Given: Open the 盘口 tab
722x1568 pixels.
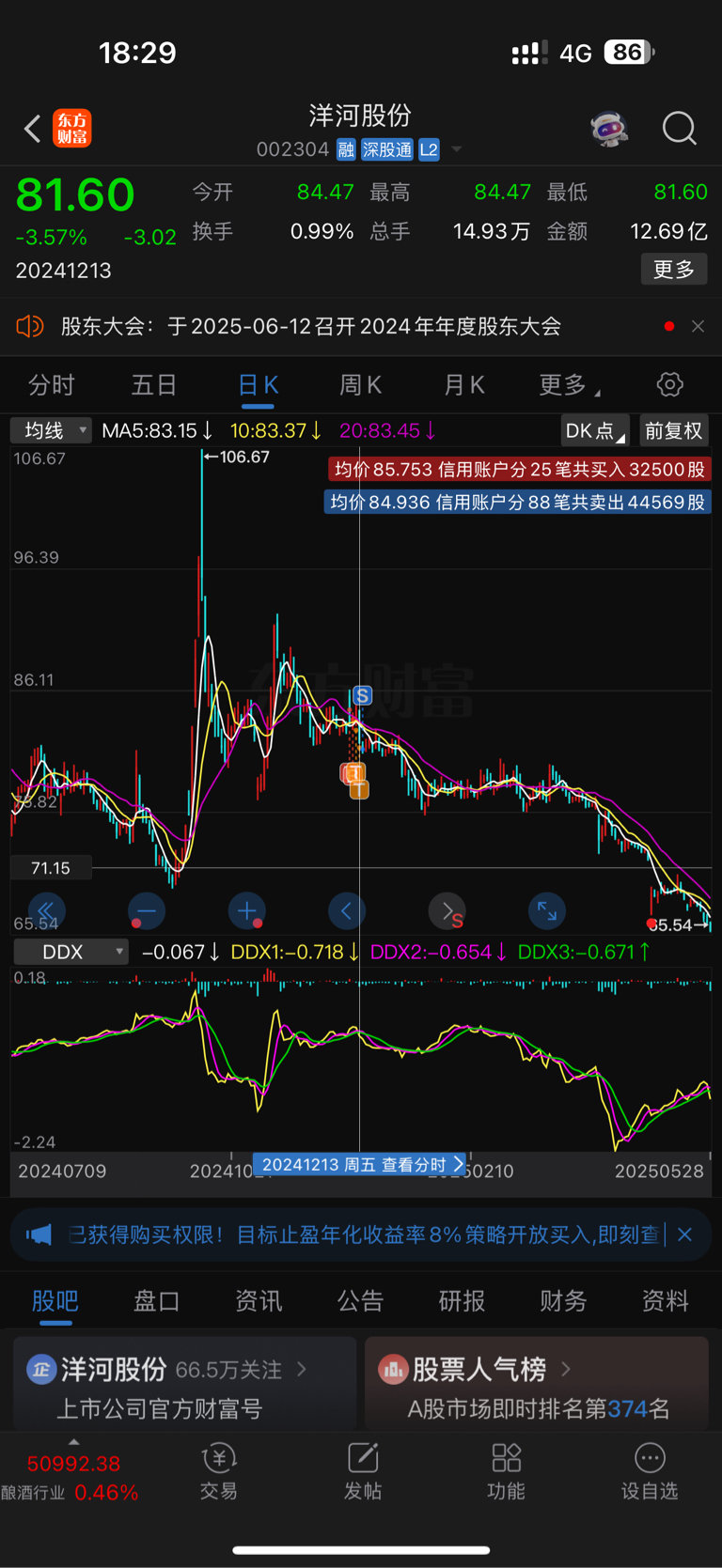Looking at the screenshot, I should coord(157,1300).
